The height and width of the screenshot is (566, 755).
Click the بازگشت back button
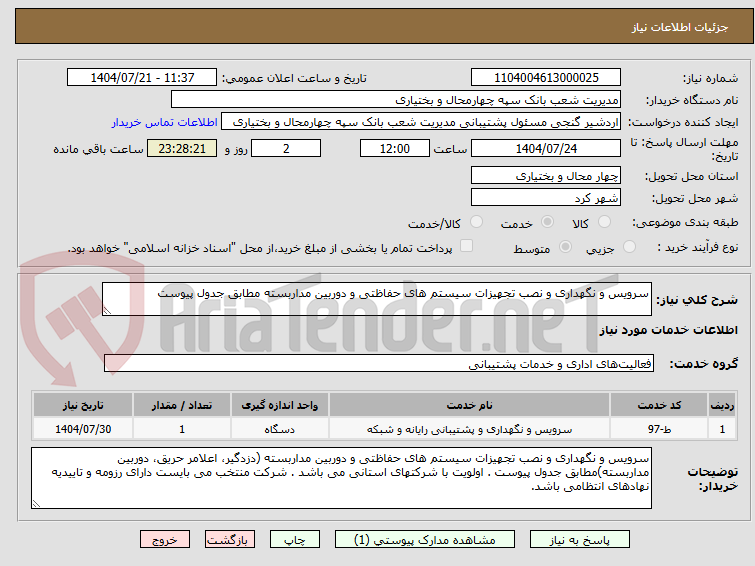(230, 540)
